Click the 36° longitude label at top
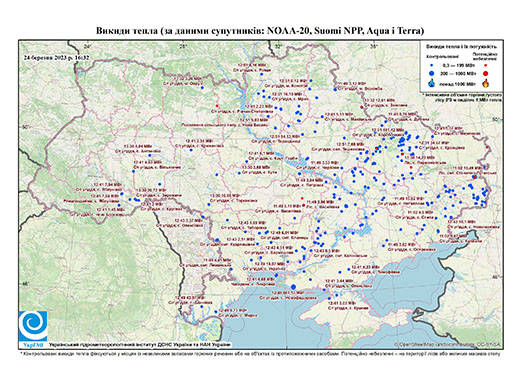This screenshot has height=368, width=520. [374, 46]
